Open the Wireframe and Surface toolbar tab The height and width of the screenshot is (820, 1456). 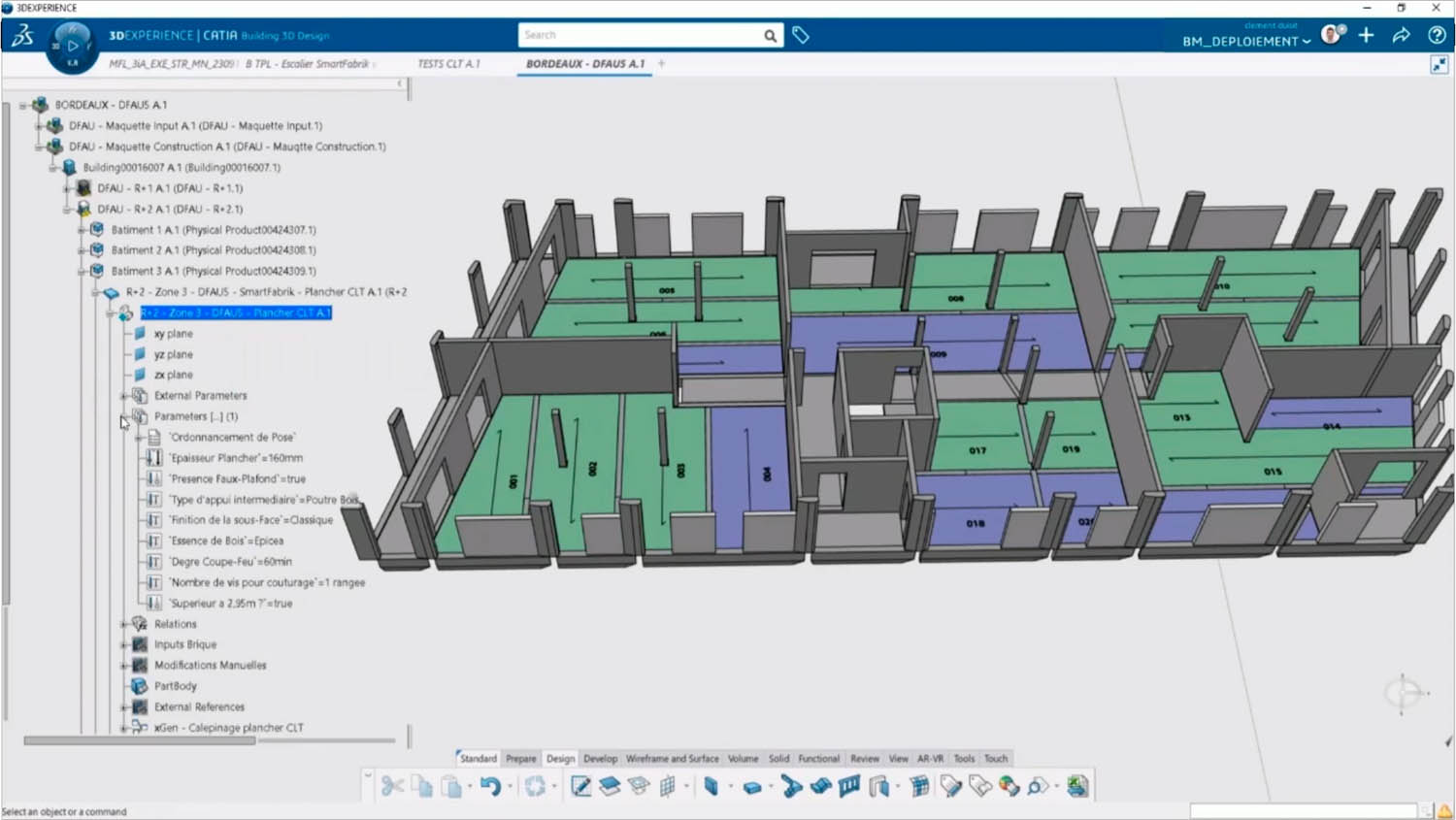(x=672, y=759)
